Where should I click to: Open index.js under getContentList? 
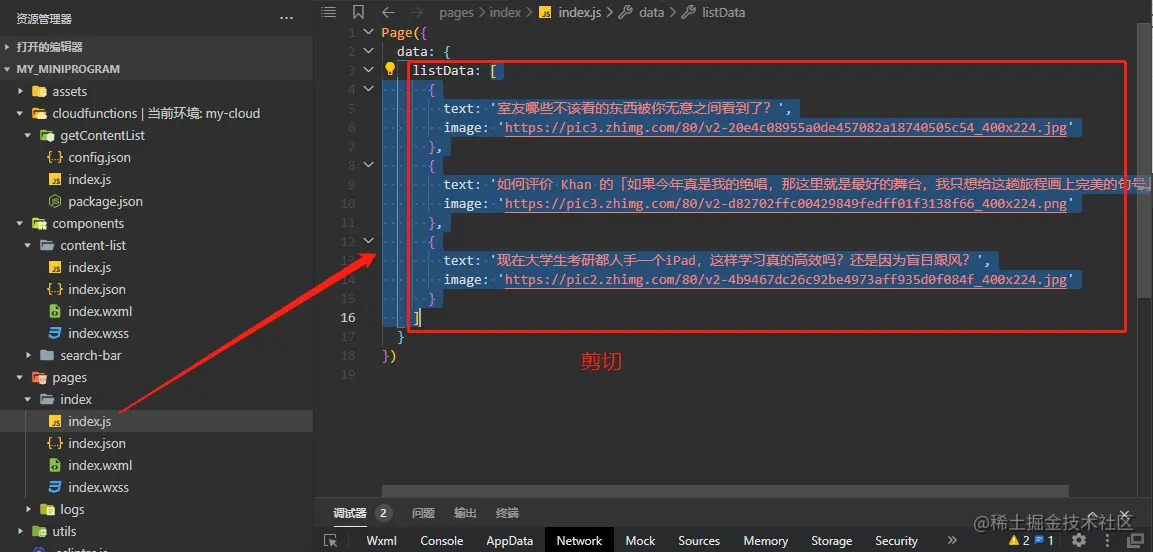click(x=90, y=179)
